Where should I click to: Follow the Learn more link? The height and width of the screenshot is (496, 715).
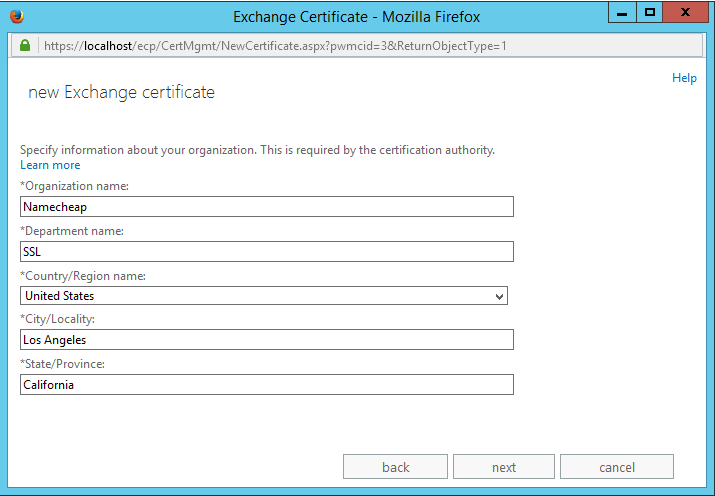click(x=50, y=165)
